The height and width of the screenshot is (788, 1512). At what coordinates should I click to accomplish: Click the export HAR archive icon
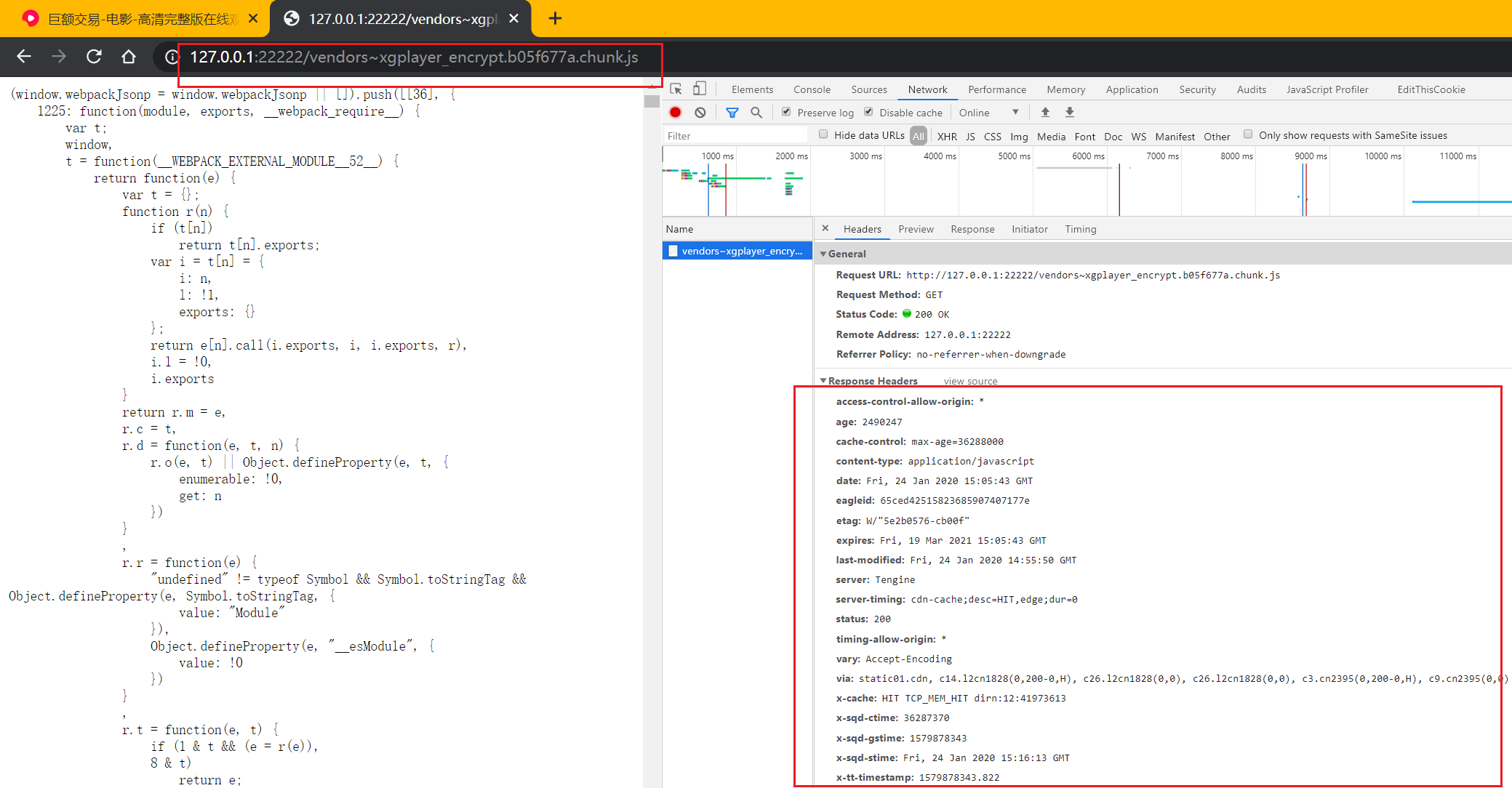(x=1069, y=112)
